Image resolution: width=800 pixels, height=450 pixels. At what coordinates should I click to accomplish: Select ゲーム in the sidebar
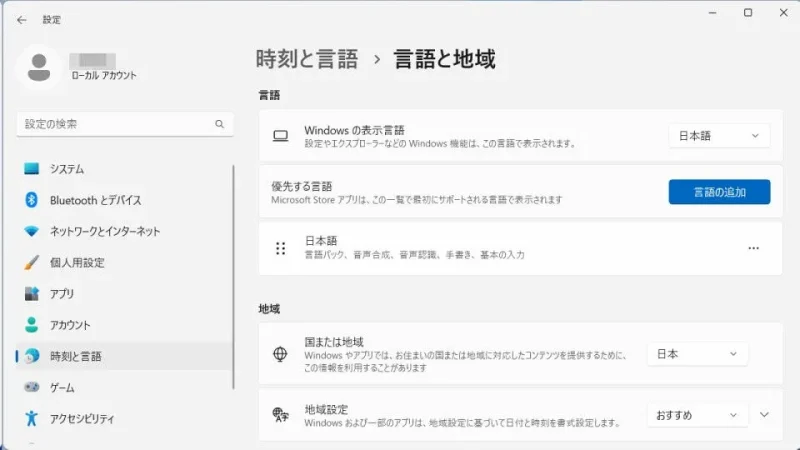62,387
